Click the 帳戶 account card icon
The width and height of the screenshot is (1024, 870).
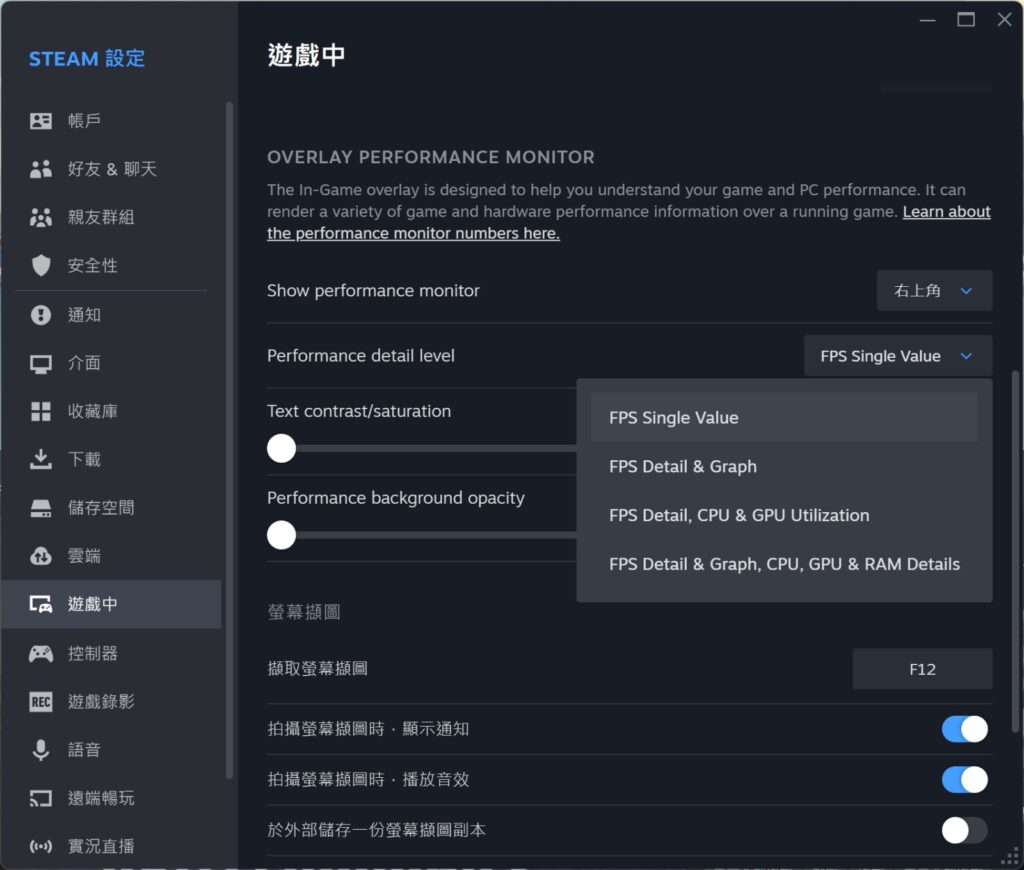click(41, 121)
